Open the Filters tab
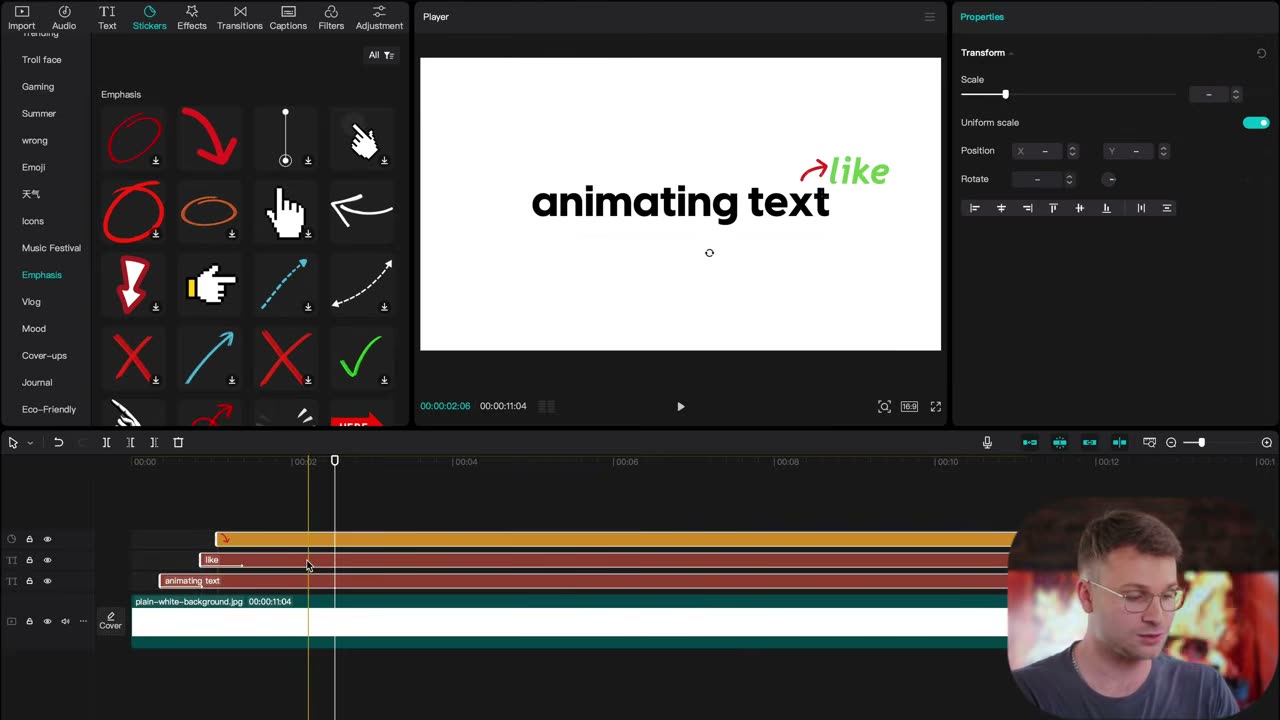The height and width of the screenshot is (720, 1280). pyautogui.click(x=331, y=18)
